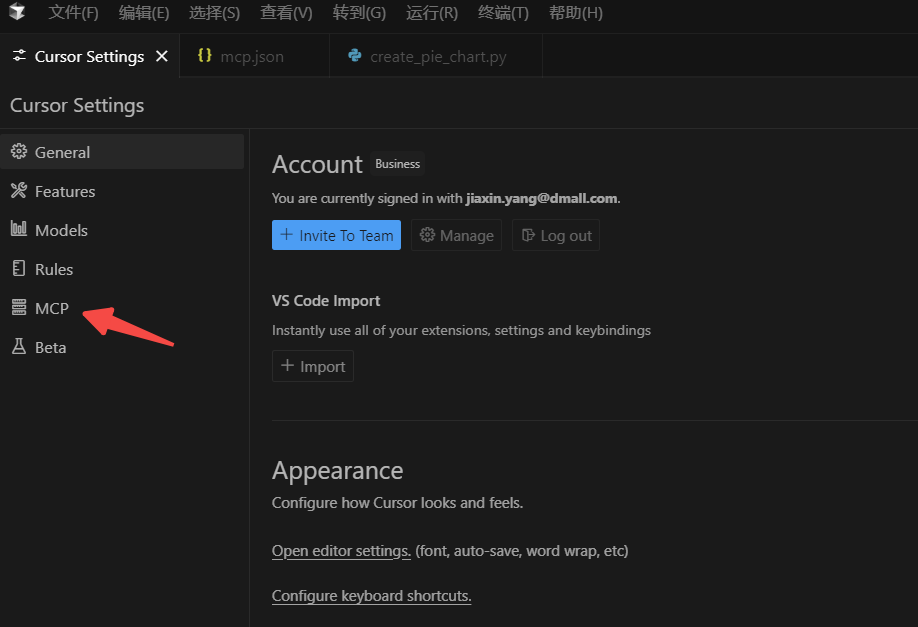Click the Appearance heading

(338, 471)
